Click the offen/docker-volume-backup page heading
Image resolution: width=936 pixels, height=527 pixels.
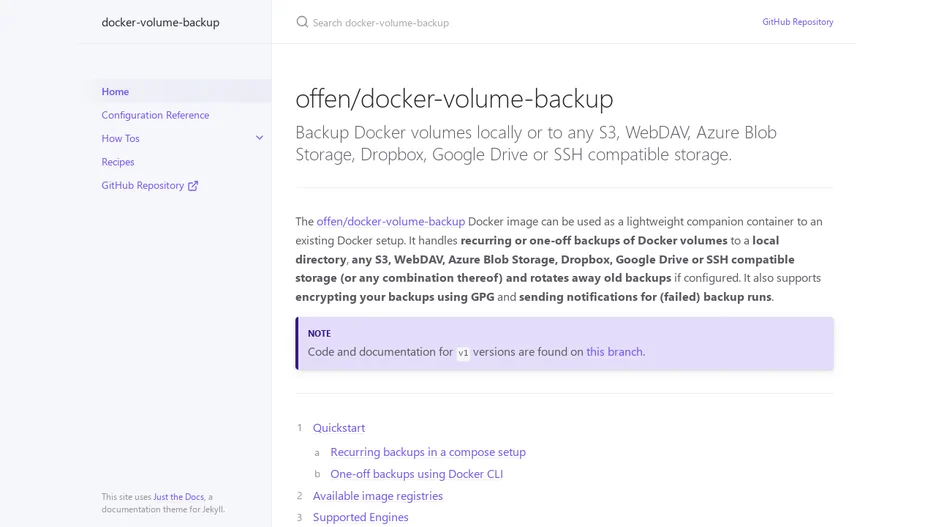point(454,98)
